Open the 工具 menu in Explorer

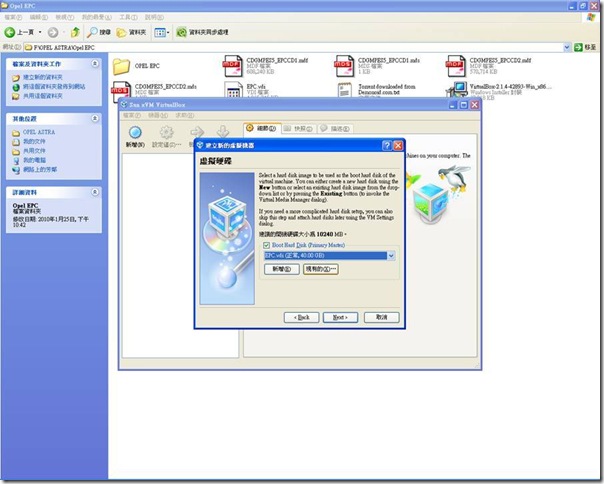[x=128, y=17]
